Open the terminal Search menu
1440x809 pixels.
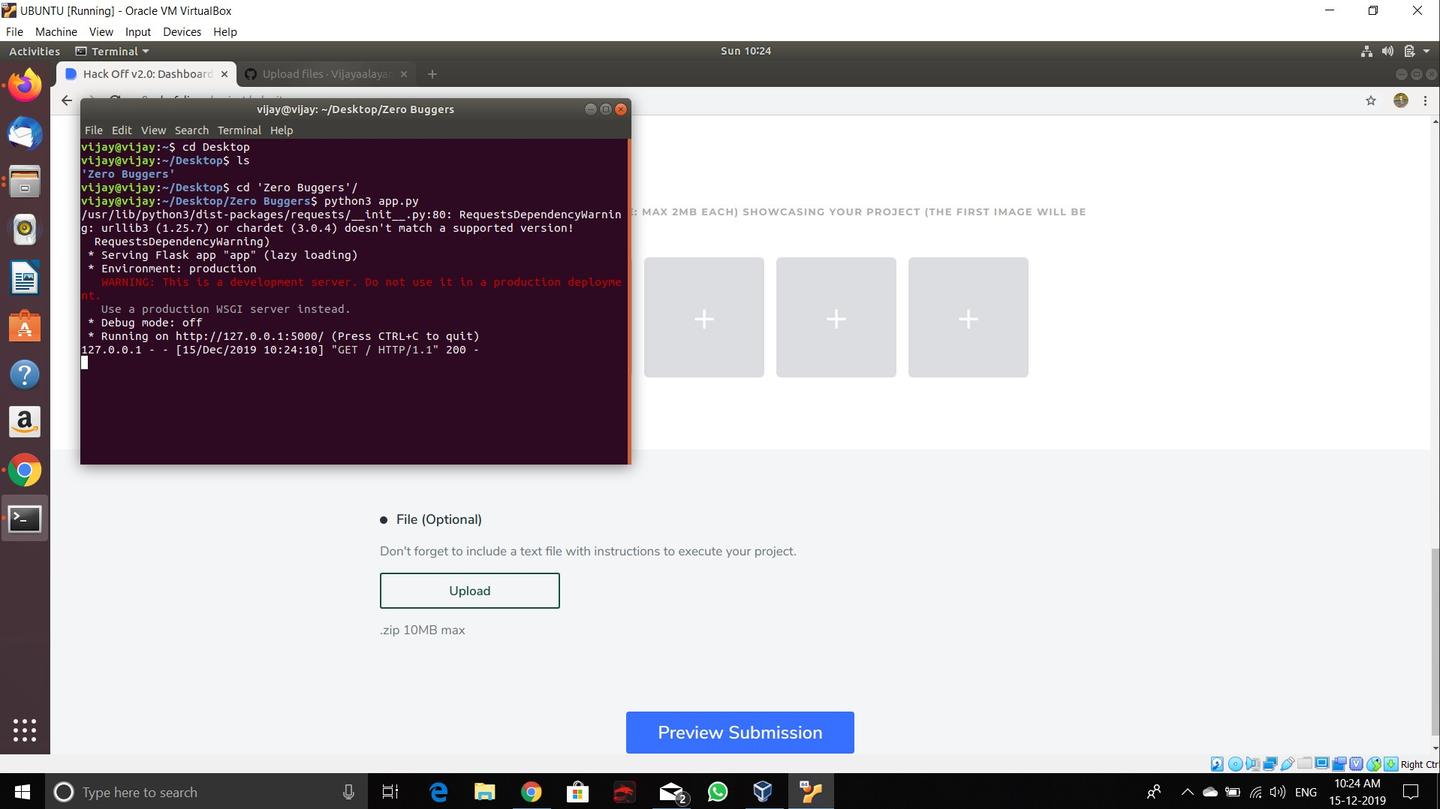tap(191, 130)
